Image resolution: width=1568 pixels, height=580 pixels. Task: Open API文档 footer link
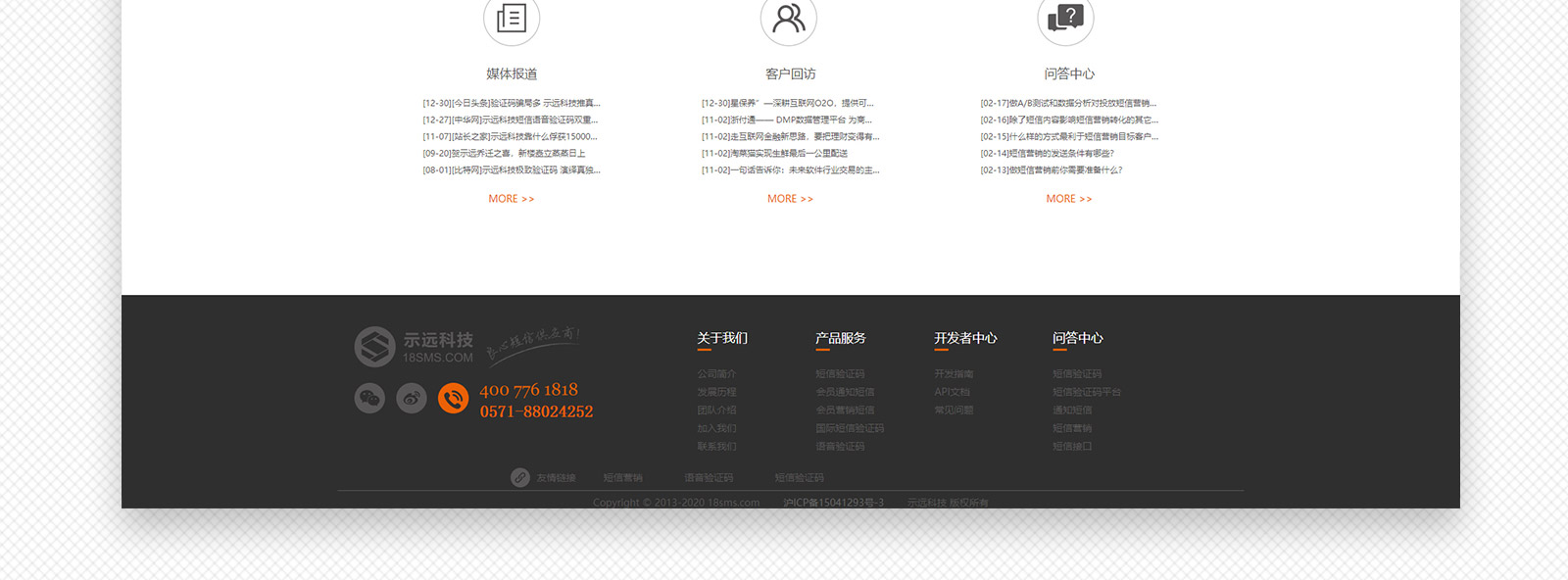tap(952, 392)
